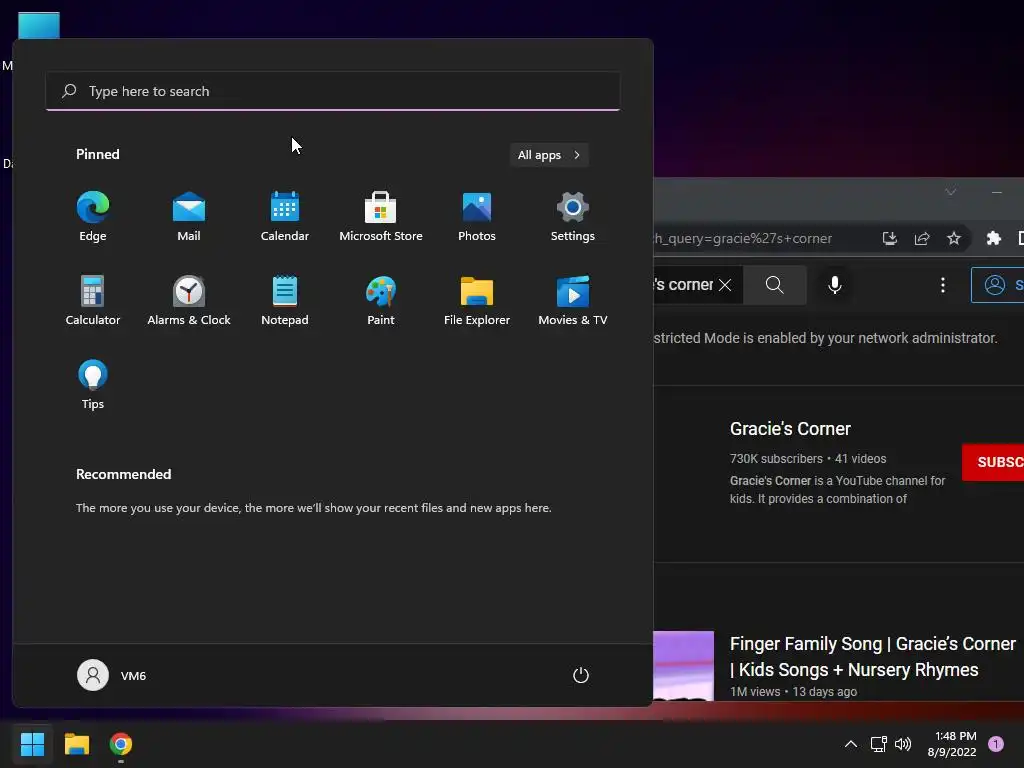Viewport: 1024px width, 768px height.
Task: Show hidden system tray icons
Action: pyautogui.click(x=851, y=744)
